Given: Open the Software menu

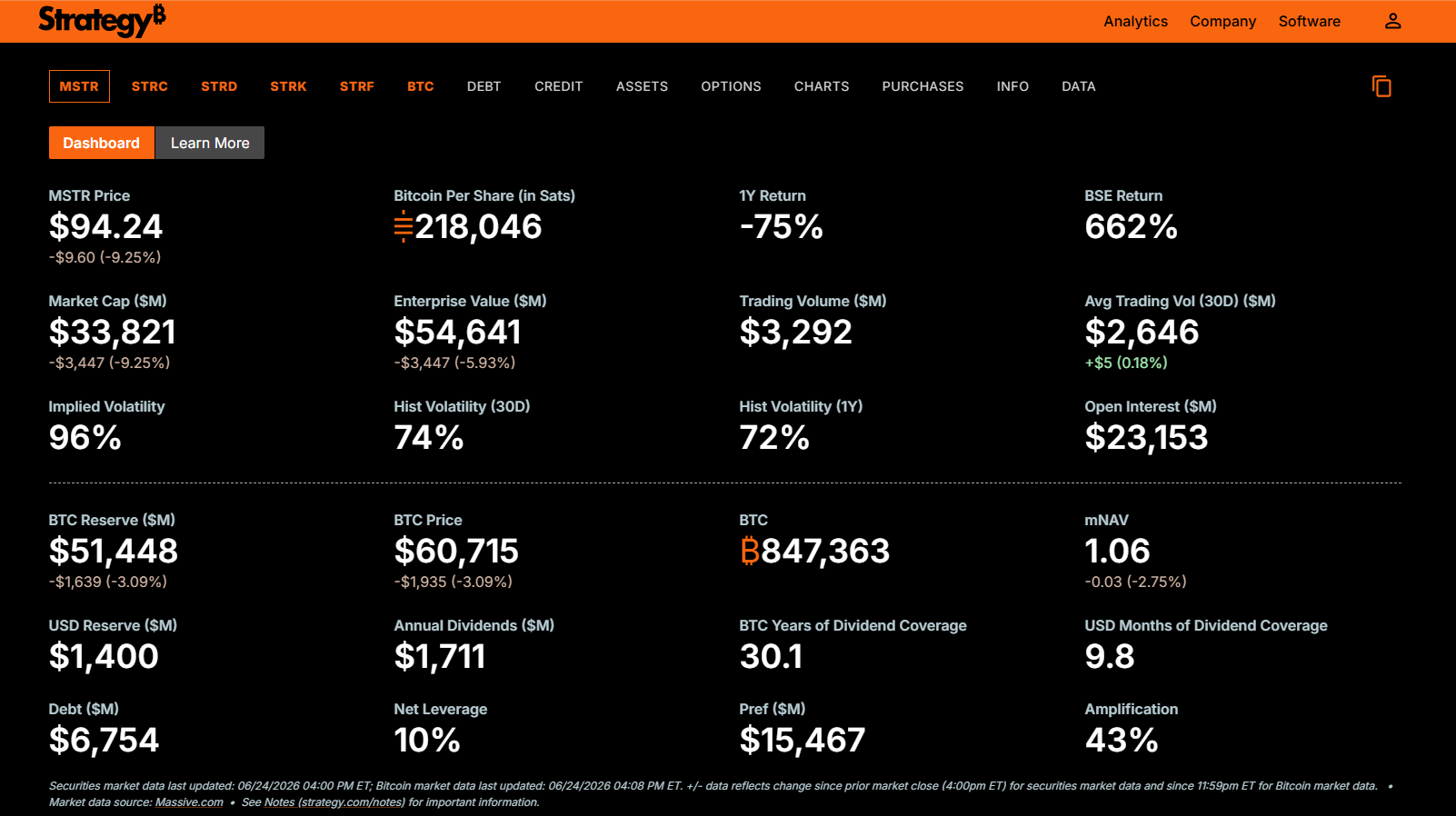Looking at the screenshot, I should pyautogui.click(x=1309, y=21).
